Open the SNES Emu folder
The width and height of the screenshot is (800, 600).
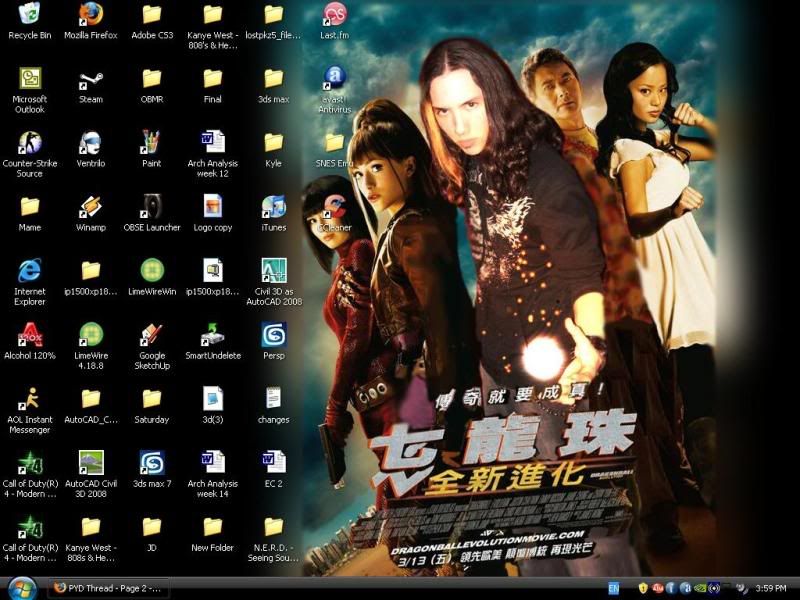pos(334,142)
